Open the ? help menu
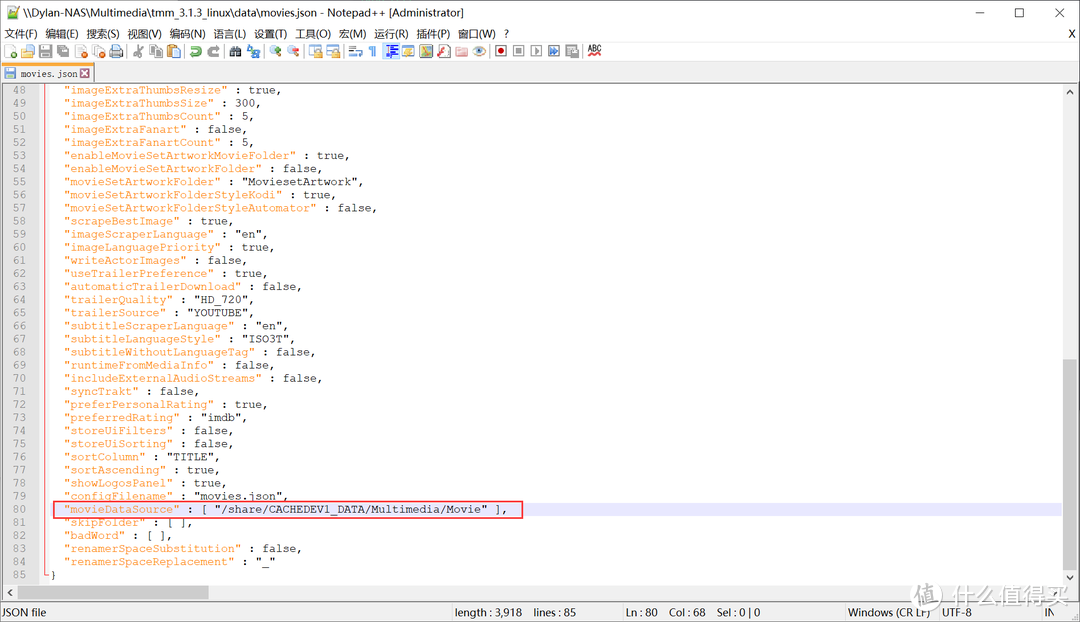This screenshot has height=622, width=1080. coord(506,34)
